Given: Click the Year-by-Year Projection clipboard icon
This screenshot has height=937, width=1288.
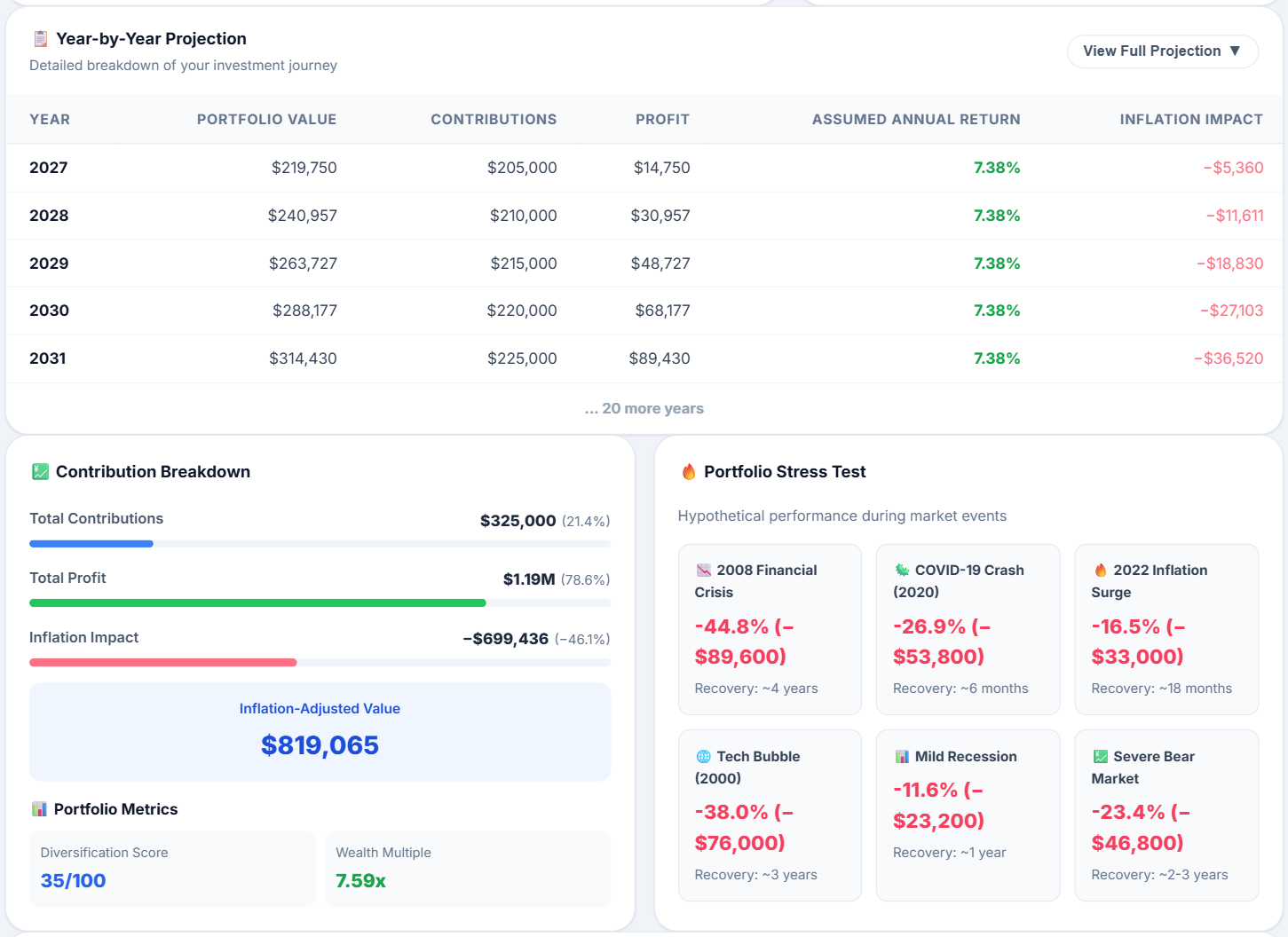Looking at the screenshot, I should (x=40, y=39).
